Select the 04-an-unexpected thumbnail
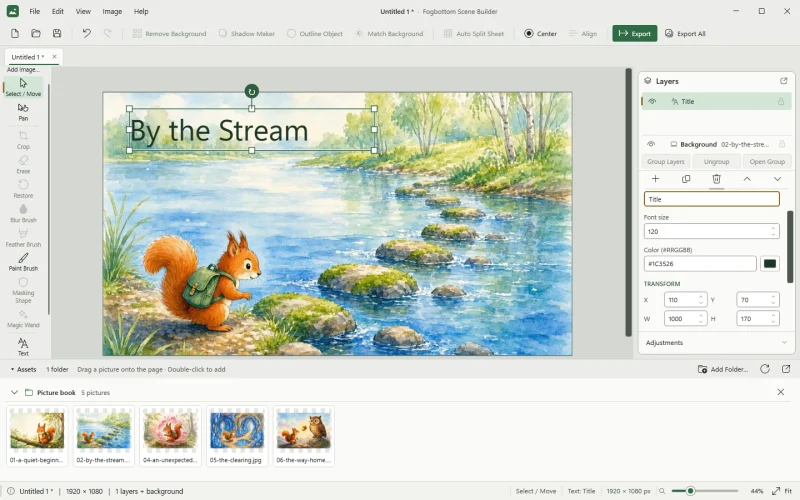800x500 pixels. (x=170, y=436)
